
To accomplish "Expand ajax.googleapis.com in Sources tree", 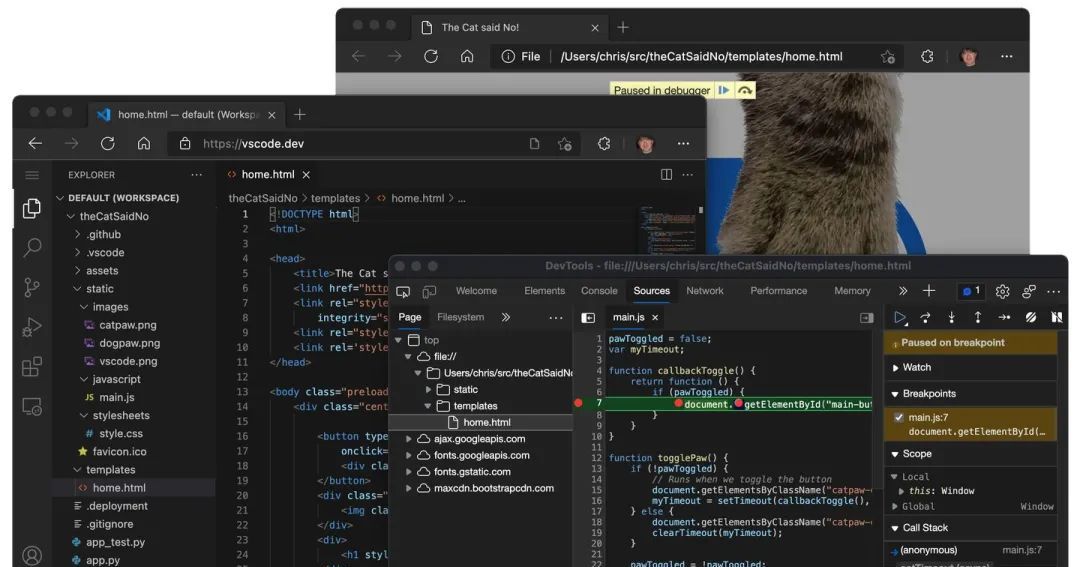I will click(409, 439).
